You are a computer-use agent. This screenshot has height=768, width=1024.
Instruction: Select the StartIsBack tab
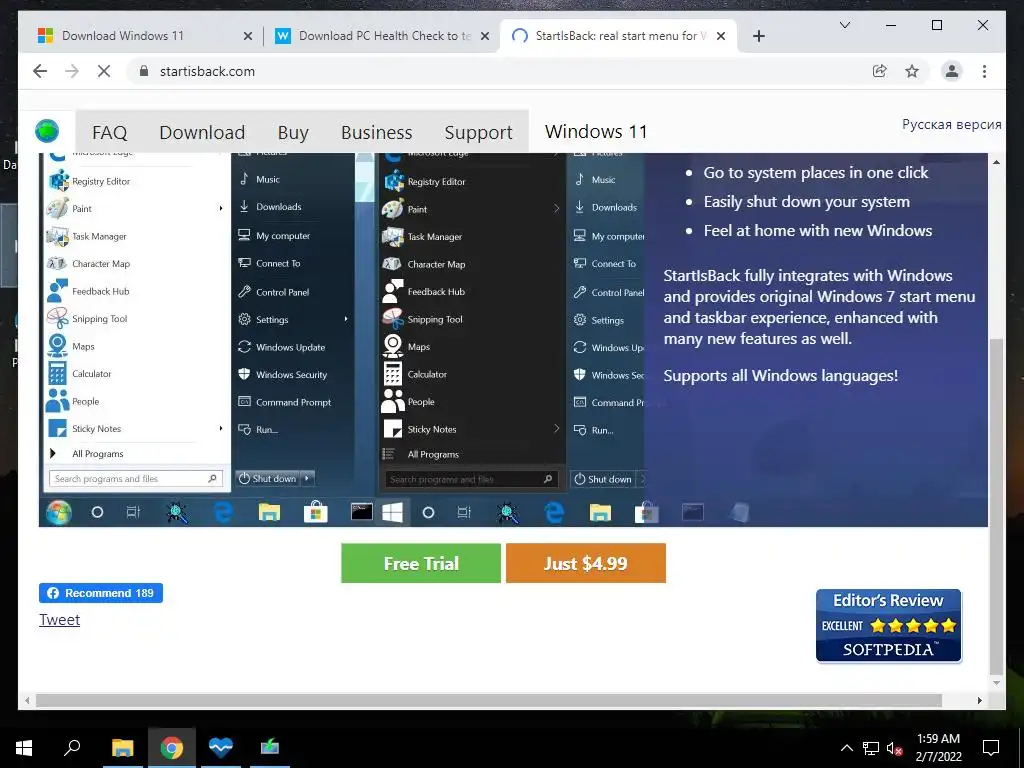618,36
